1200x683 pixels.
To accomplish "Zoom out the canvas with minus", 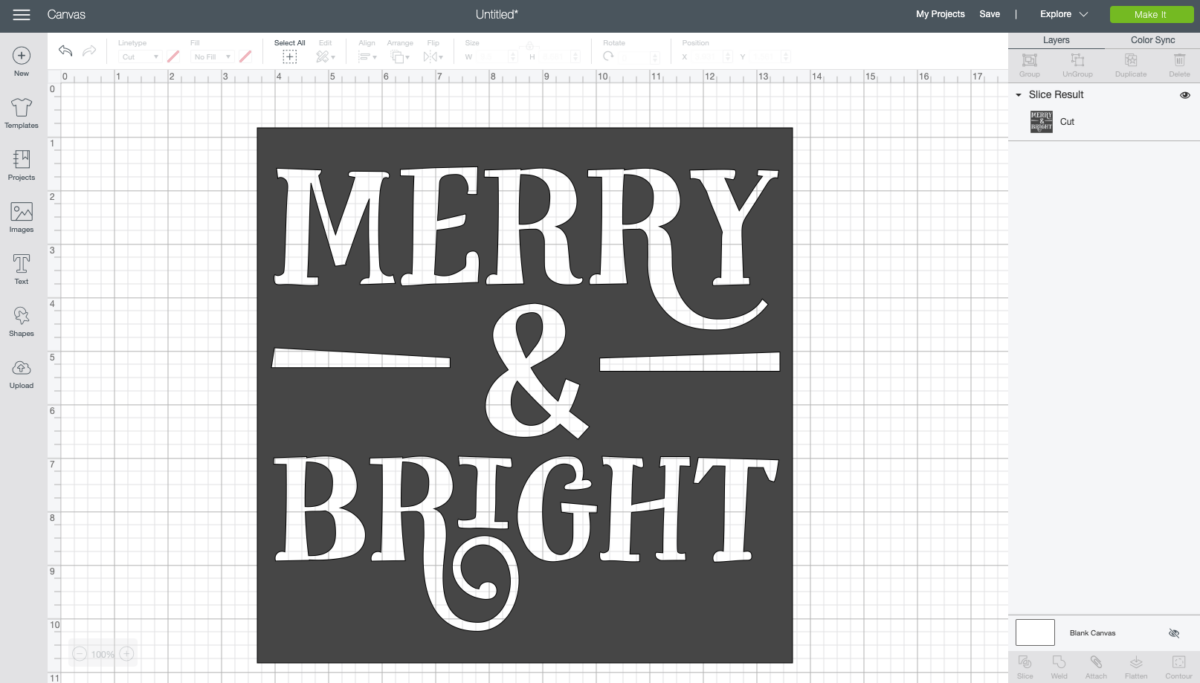I will coord(79,654).
